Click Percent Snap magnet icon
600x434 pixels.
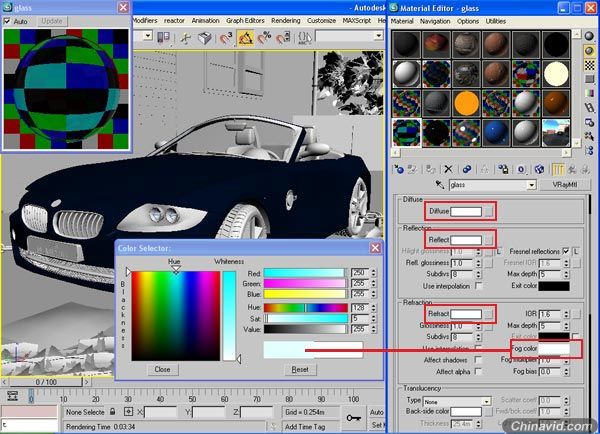264,38
